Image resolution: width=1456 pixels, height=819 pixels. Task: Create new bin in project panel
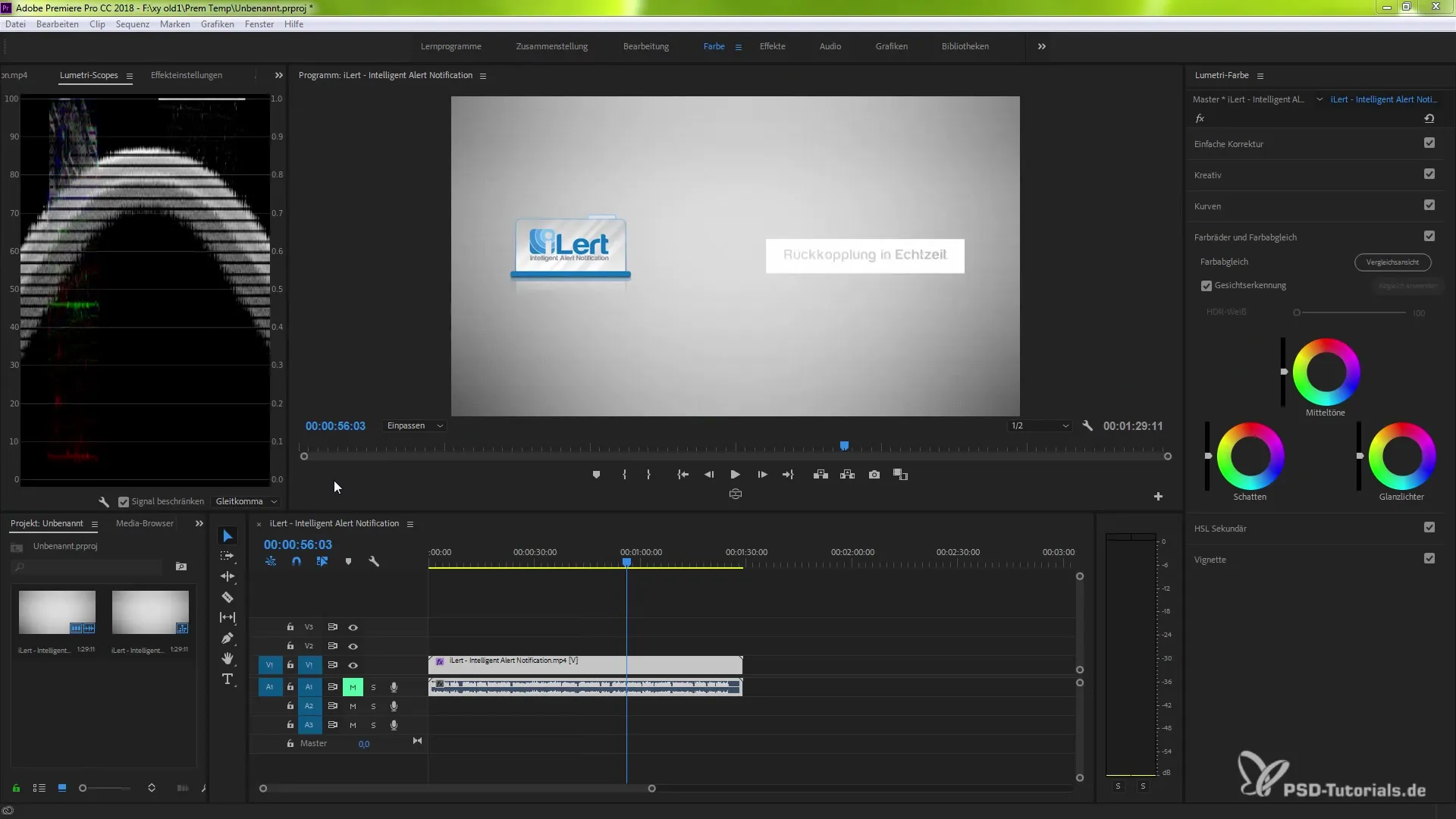181,566
